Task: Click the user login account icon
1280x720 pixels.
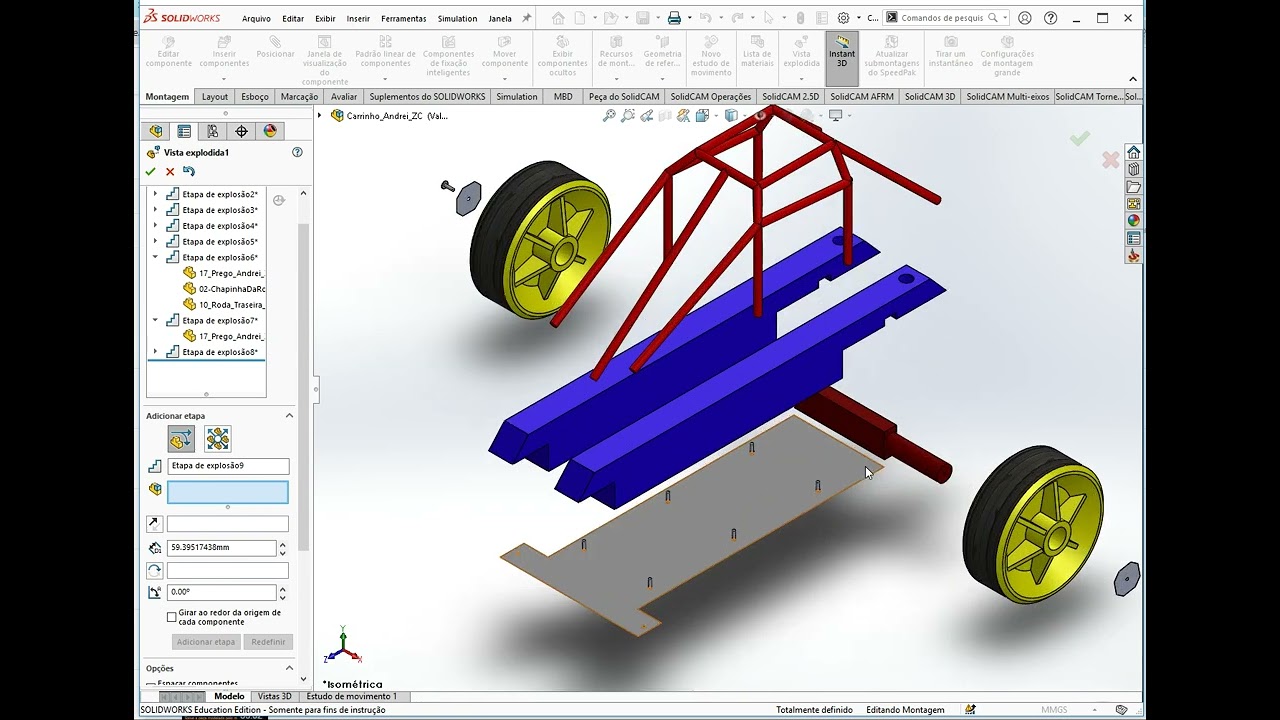Action: pos(1026,18)
